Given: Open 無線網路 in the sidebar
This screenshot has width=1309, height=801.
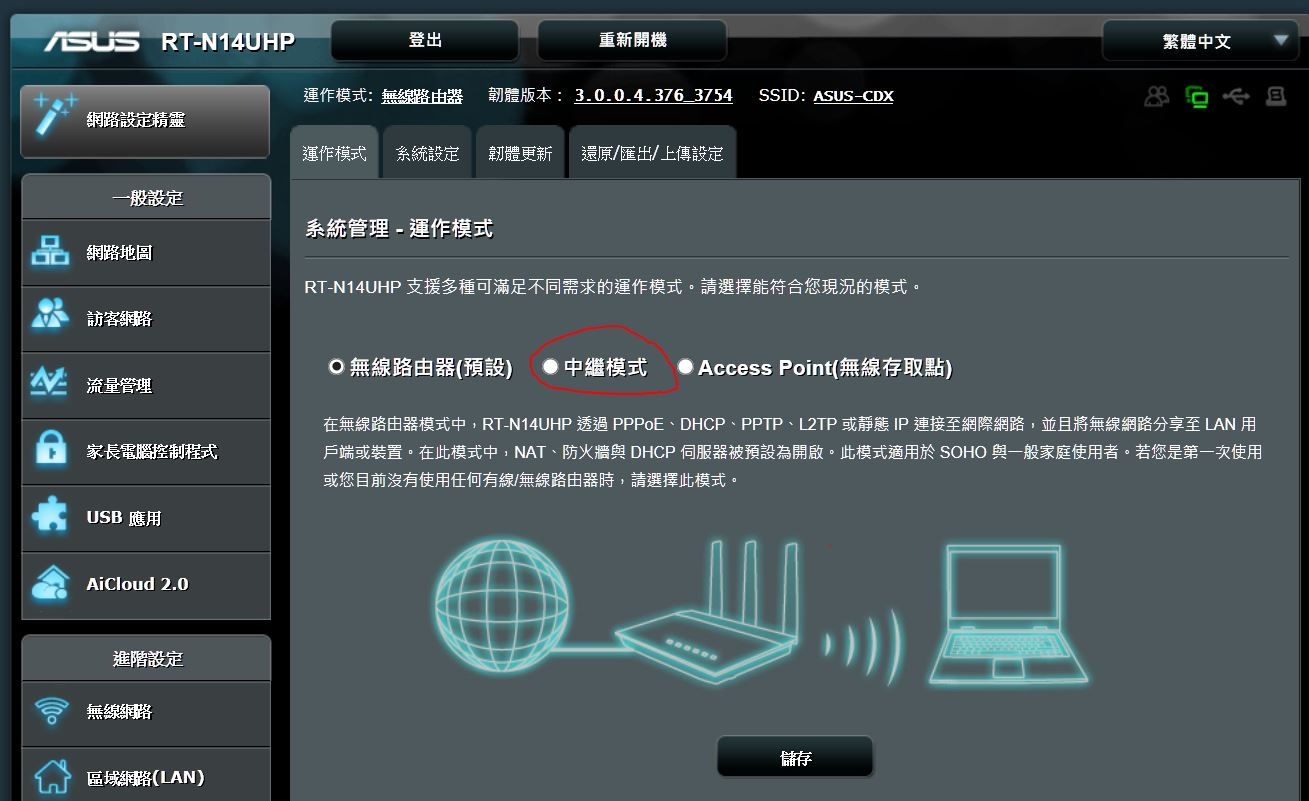Looking at the screenshot, I should (146, 711).
